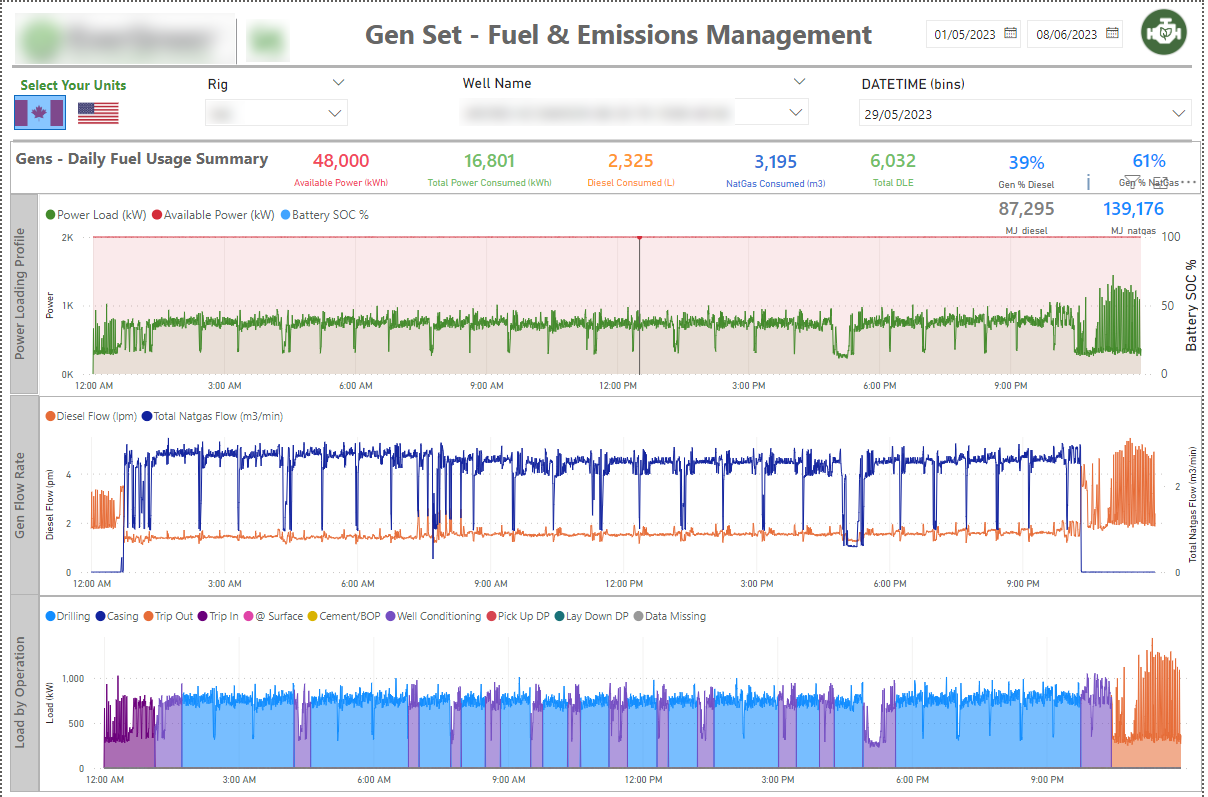Open the Rig selection dropdown
Viewport: 1208px width, 797px height.
[x=276, y=114]
